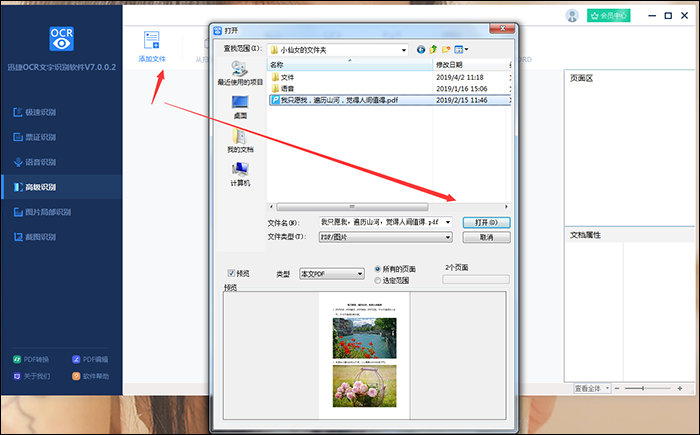Click the zoom-in plus button
This screenshot has height=435, width=700.
click(x=679, y=389)
